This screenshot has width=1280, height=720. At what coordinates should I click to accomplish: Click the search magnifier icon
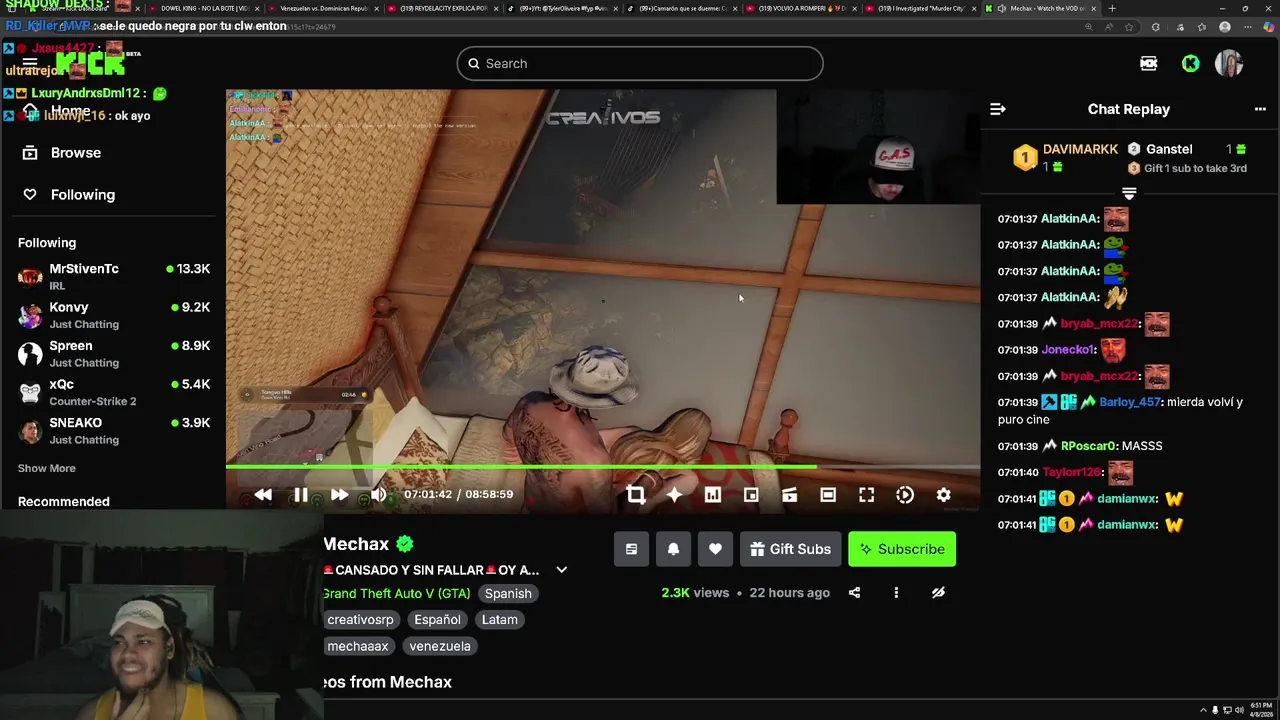click(x=474, y=64)
